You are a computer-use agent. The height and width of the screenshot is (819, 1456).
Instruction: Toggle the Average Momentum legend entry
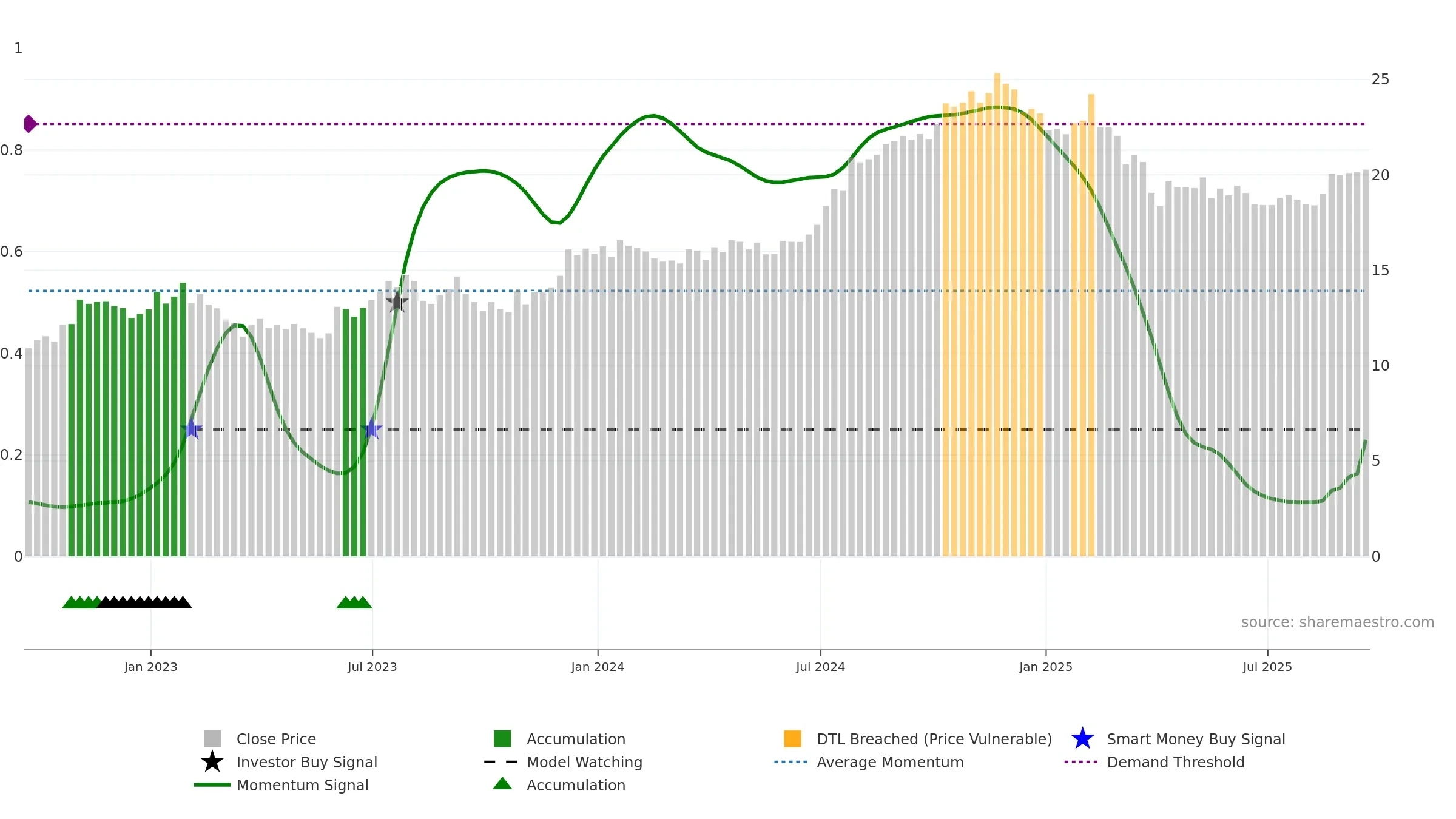pos(869,762)
